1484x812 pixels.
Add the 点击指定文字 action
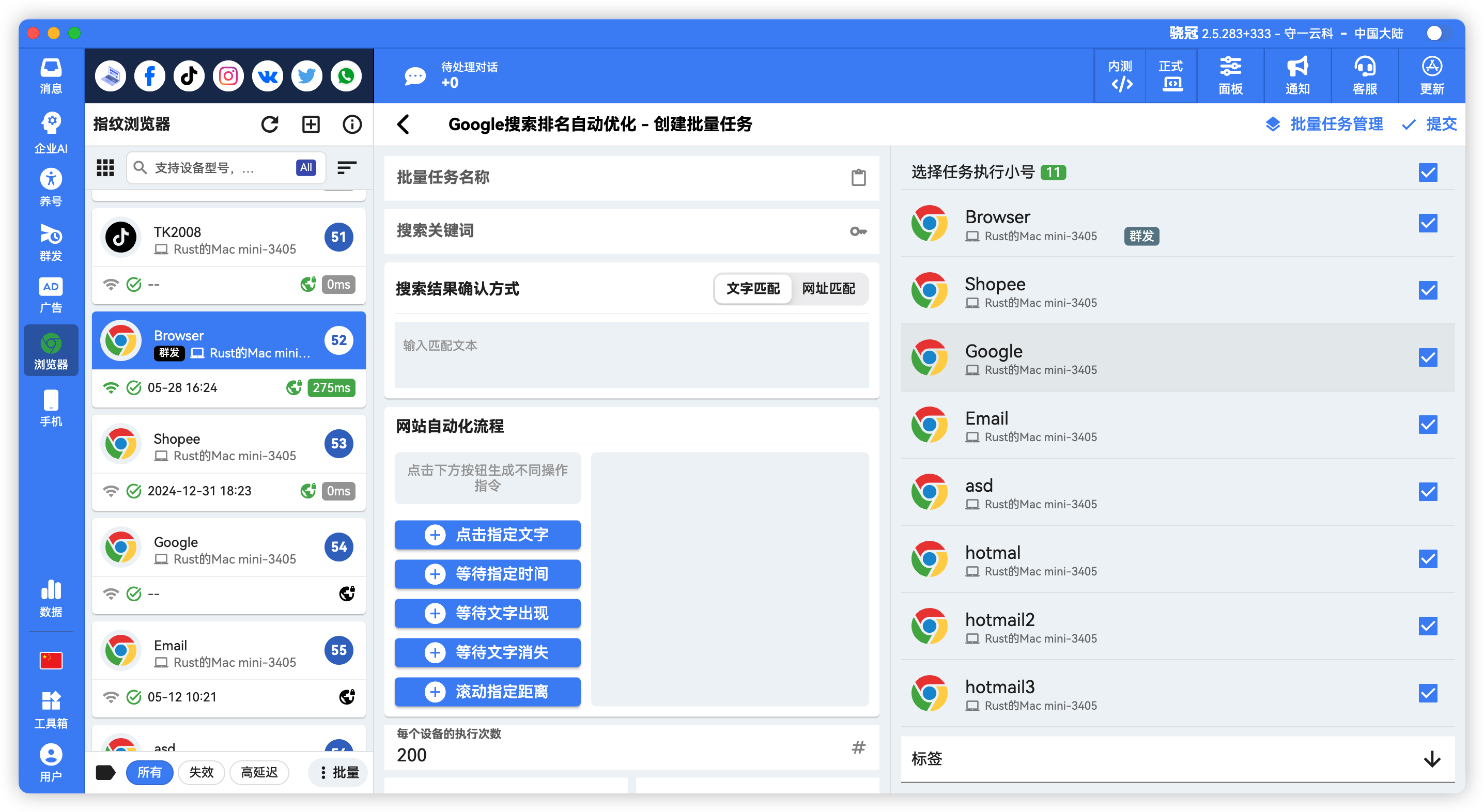(487, 535)
